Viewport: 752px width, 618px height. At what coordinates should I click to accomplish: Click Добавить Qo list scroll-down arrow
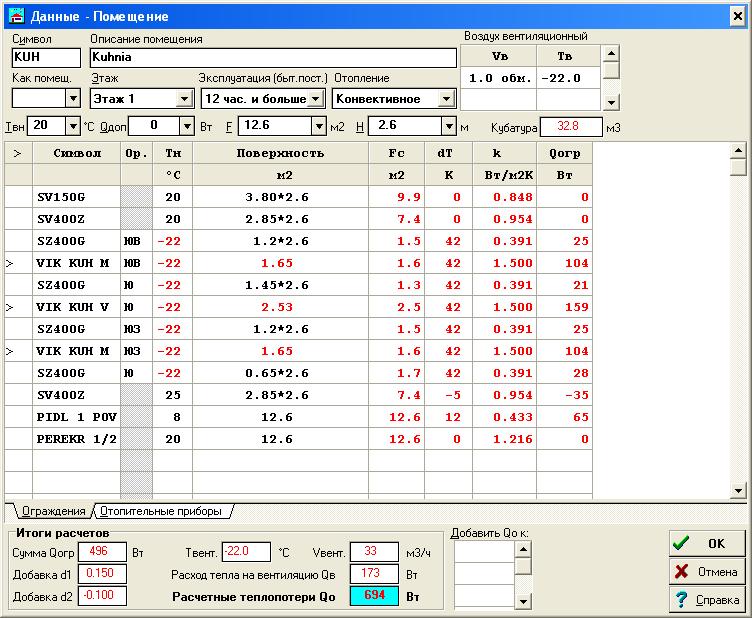coord(523,600)
